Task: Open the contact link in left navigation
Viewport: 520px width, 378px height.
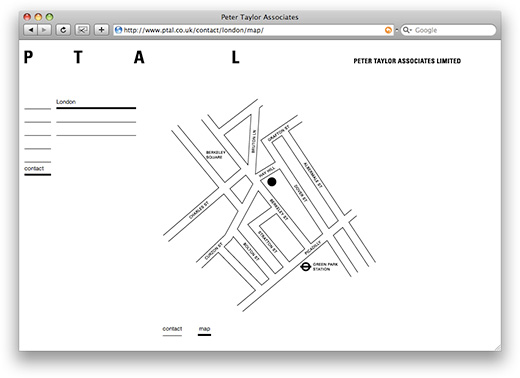Action: coord(34,168)
